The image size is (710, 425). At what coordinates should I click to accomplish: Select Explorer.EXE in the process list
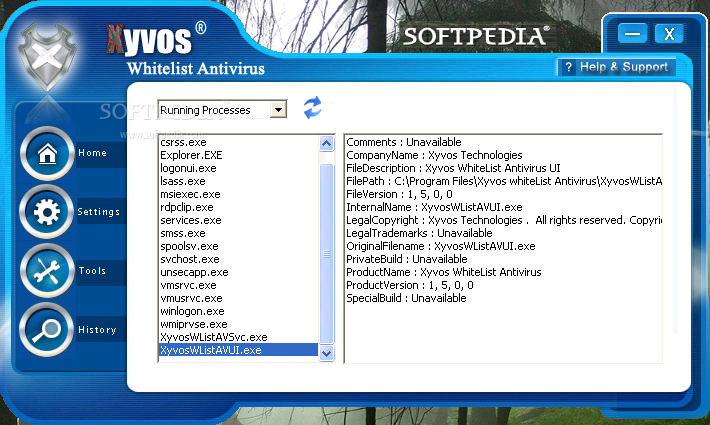click(191, 155)
